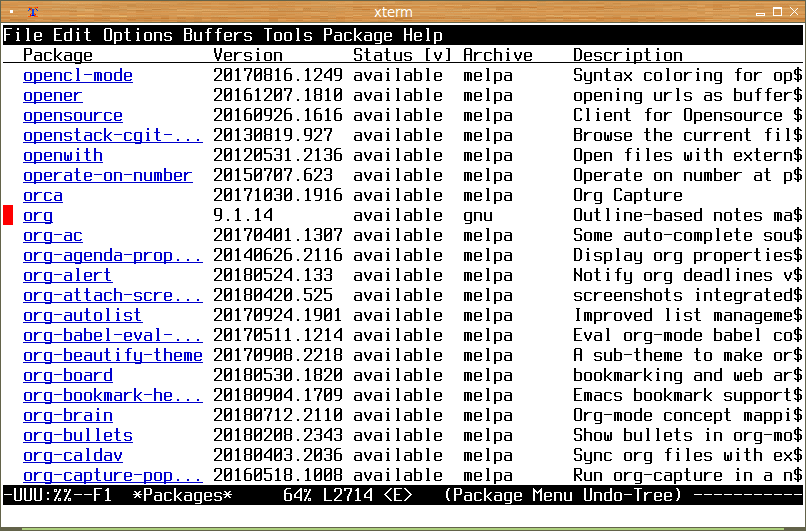
Task: Click the Package Menu Undo-Tree mode indicator
Action: tap(563, 496)
